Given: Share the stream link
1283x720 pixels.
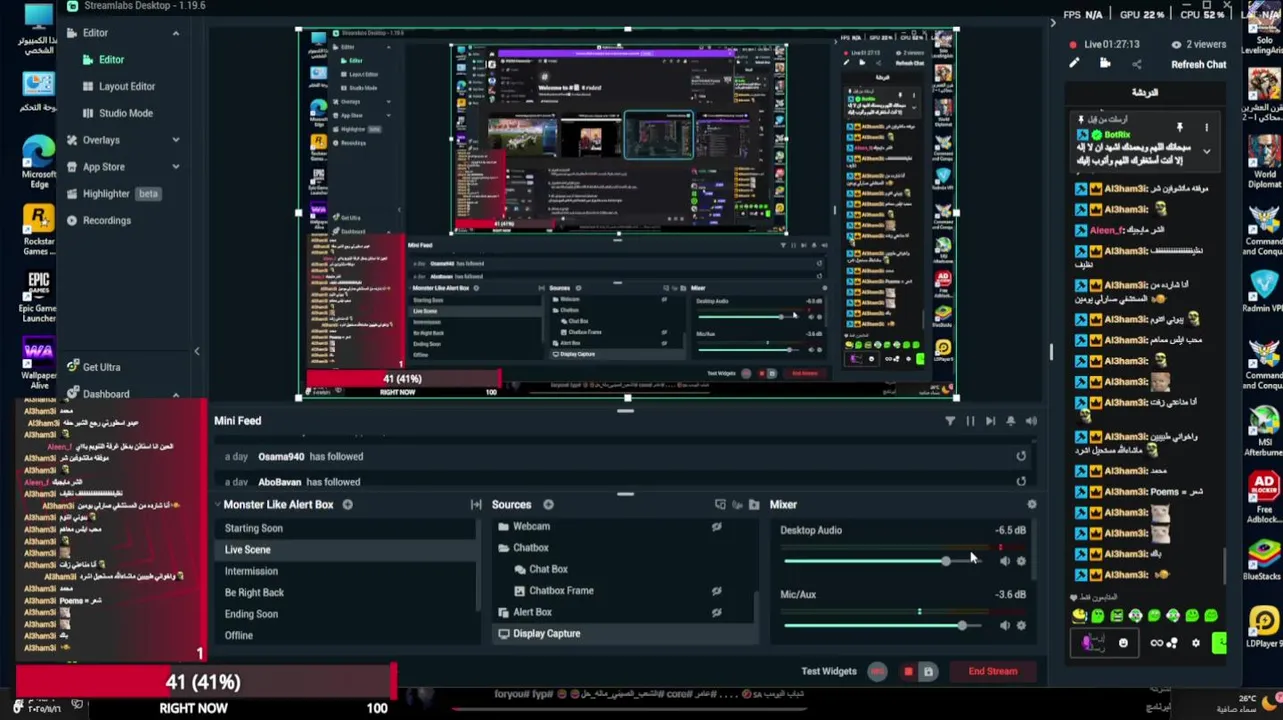Looking at the screenshot, I should (x=1136, y=64).
